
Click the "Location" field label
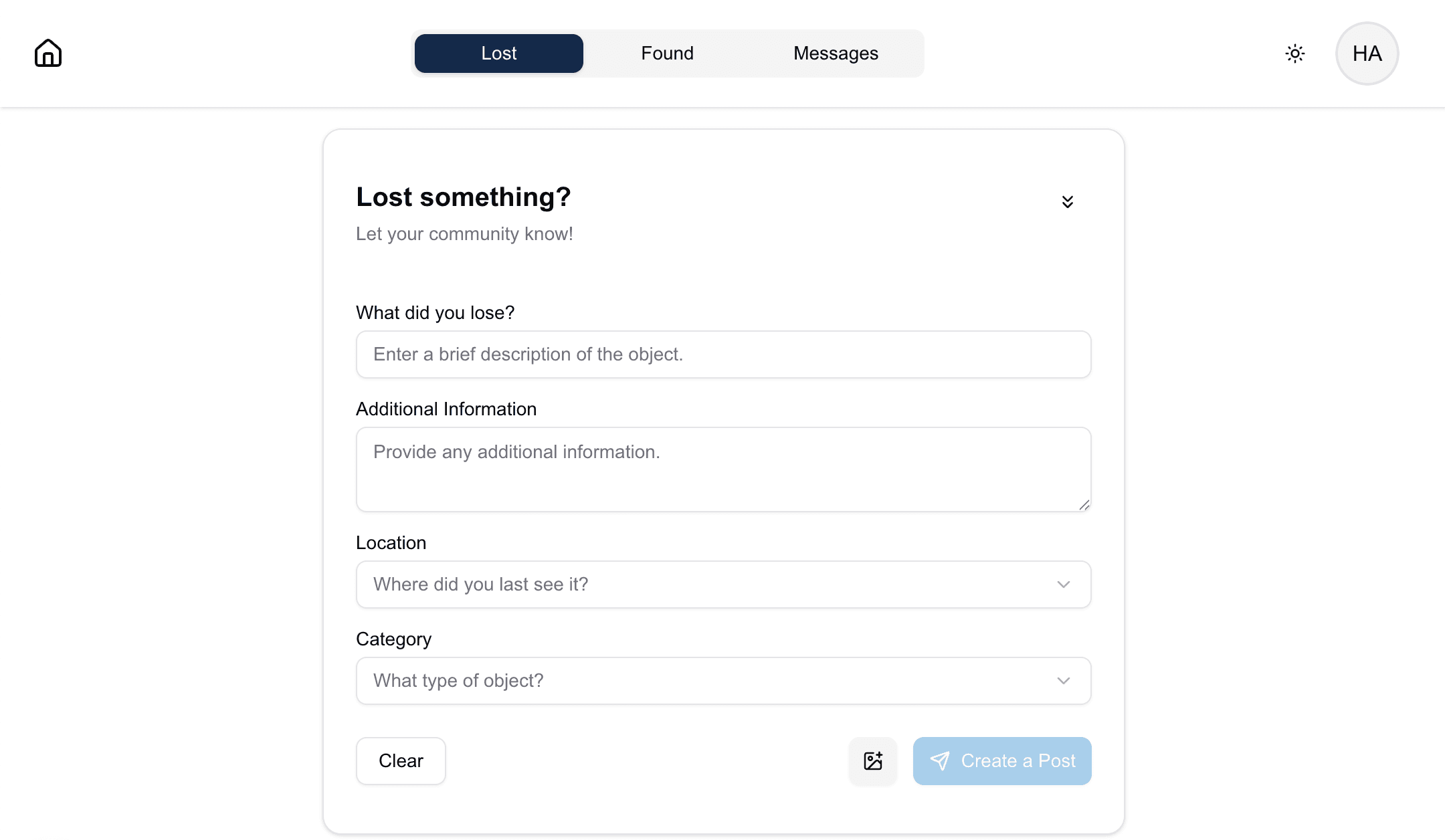point(391,543)
